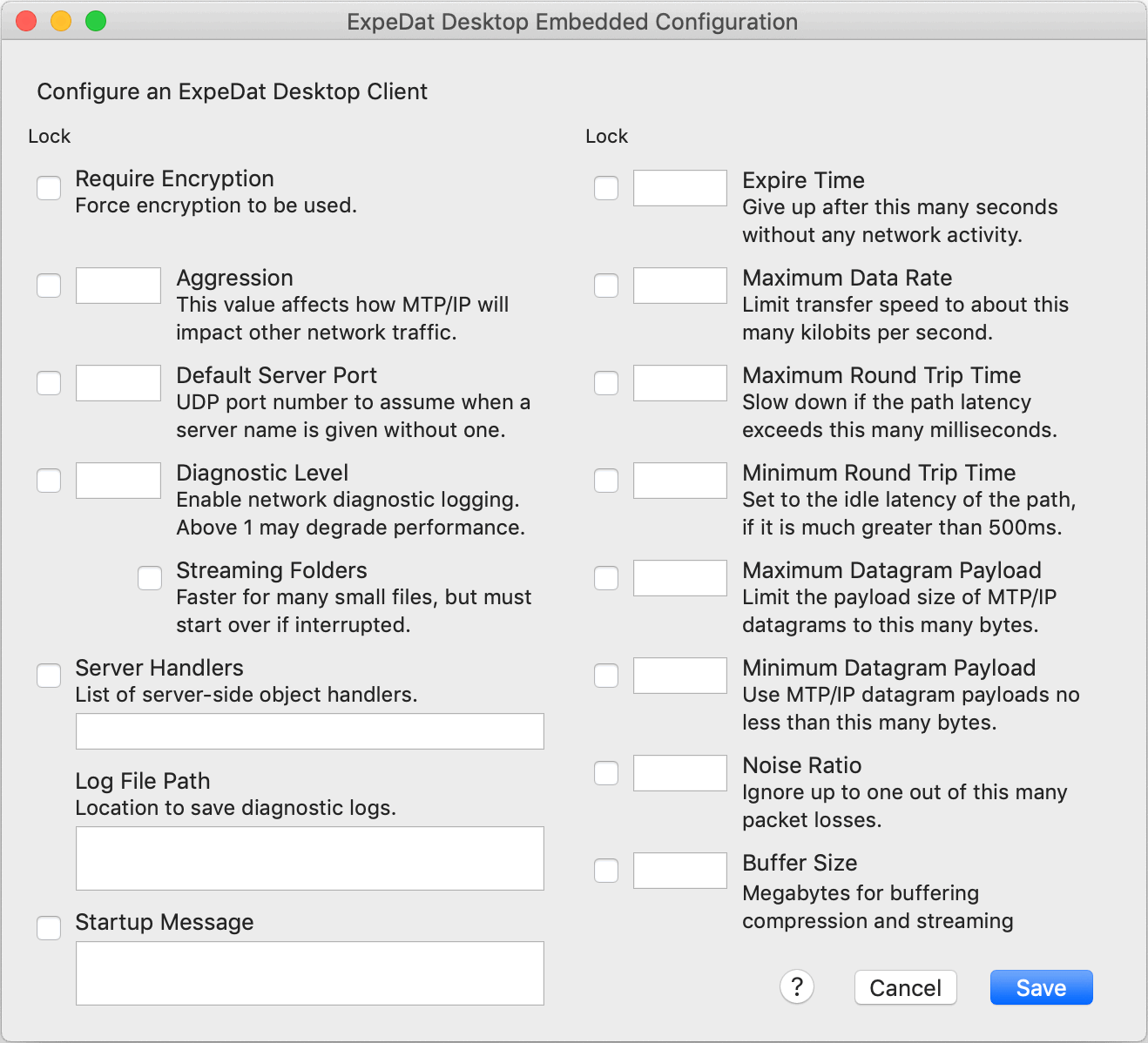Screen dimensions: 1148x1043
Task: Click the Server Handlers input field
Action: pyautogui.click(x=309, y=731)
